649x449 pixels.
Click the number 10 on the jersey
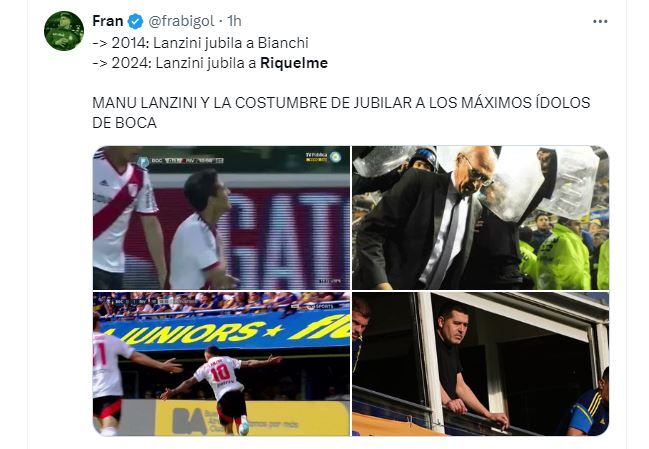[x=220, y=373]
